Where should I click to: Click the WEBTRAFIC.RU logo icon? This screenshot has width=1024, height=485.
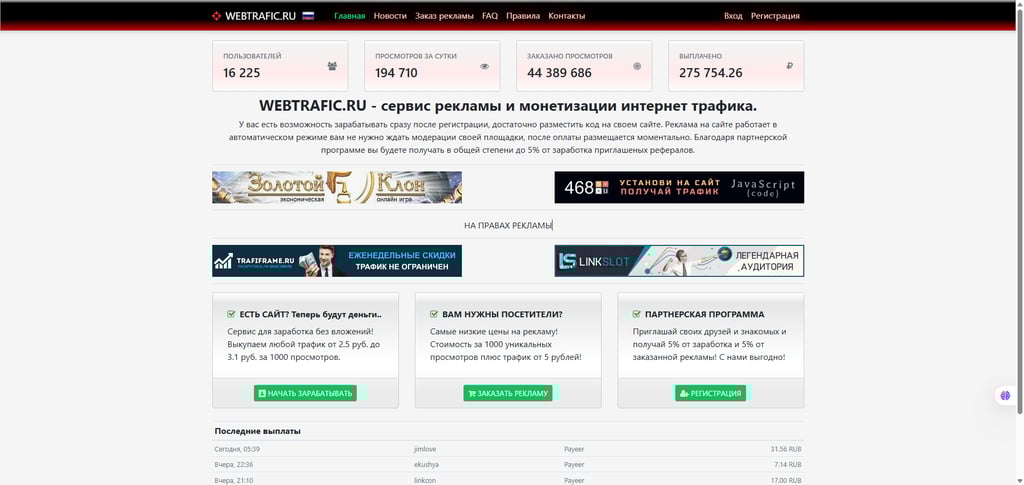click(x=217, y=16)
